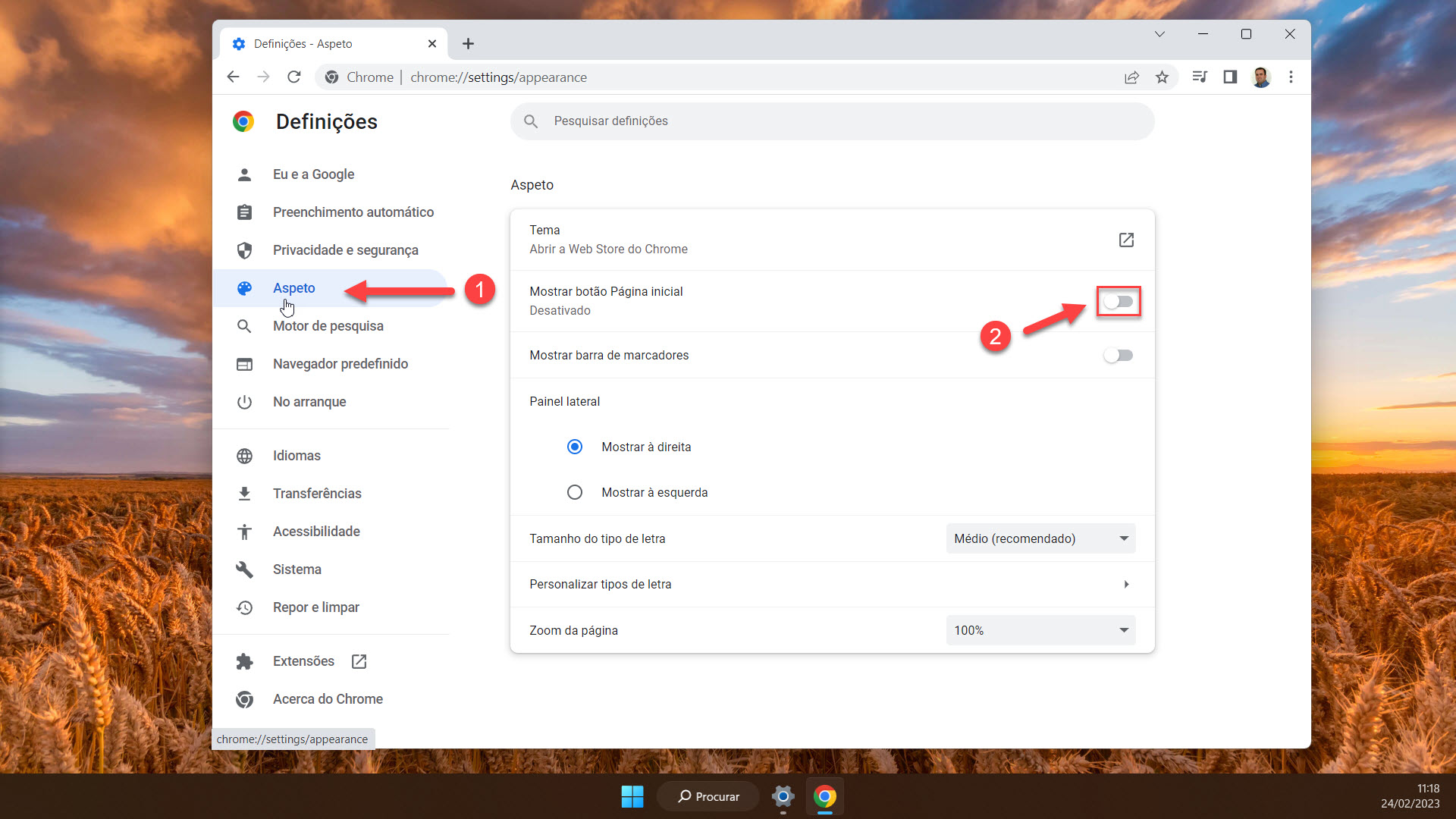Go to Motor de pesquisa settings

tap(328, 326)
